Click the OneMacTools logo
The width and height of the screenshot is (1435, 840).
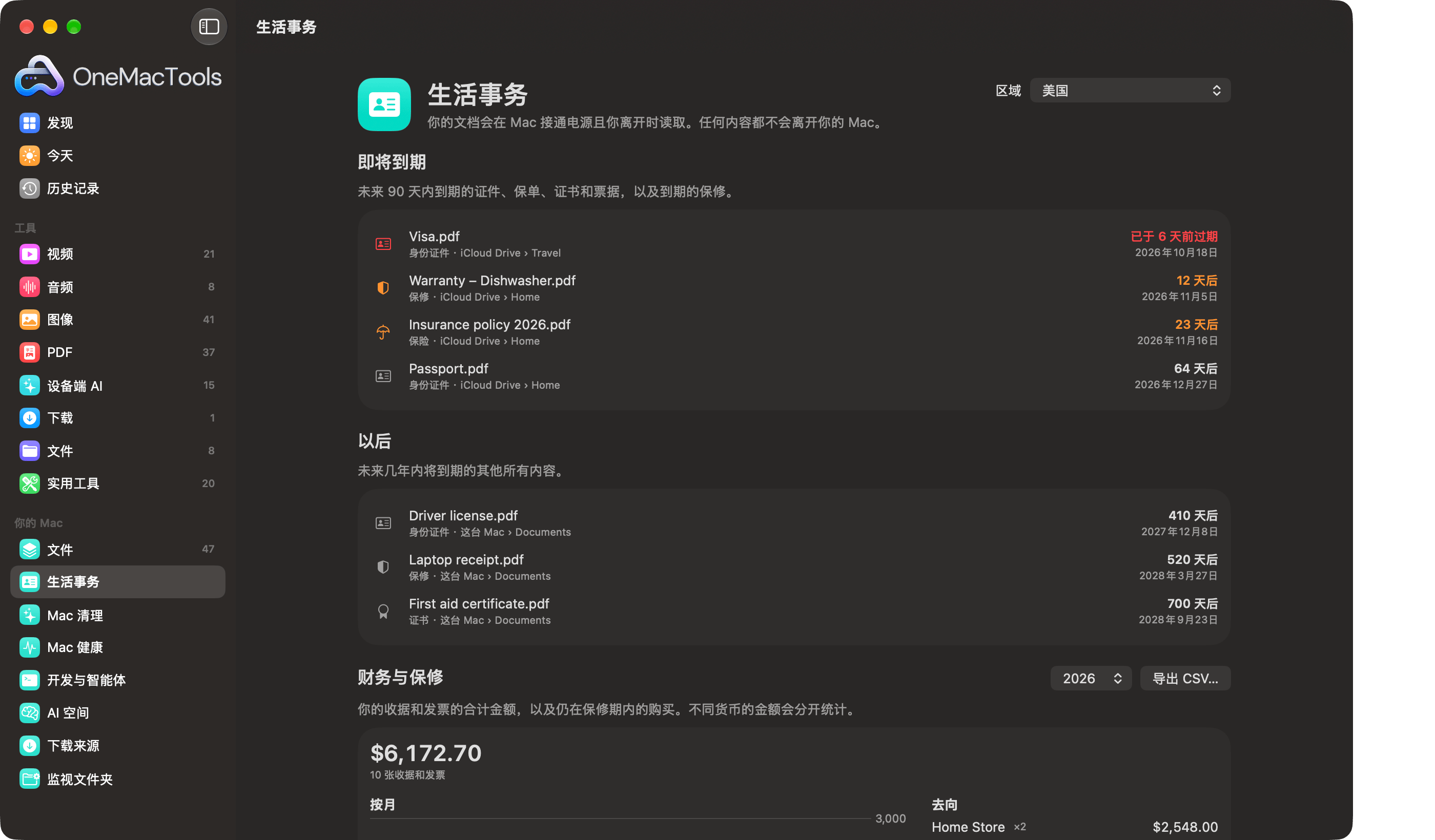[118, 76]
